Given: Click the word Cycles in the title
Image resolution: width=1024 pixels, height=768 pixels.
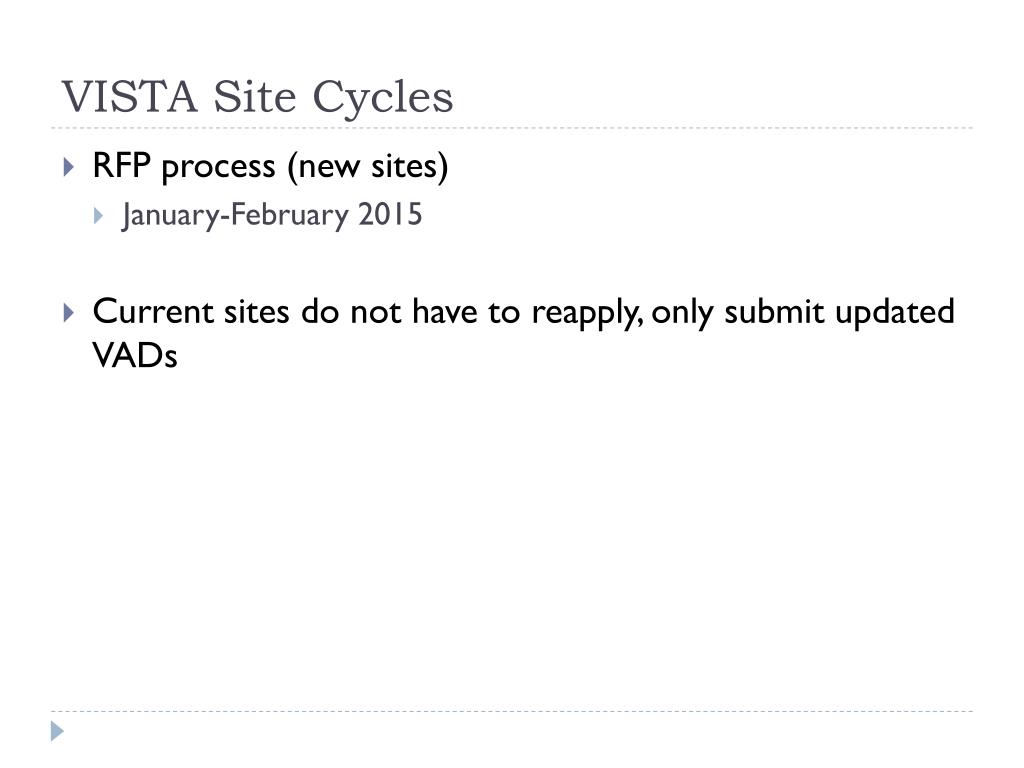Looking at the screenshot, I should tap(383, 98).
